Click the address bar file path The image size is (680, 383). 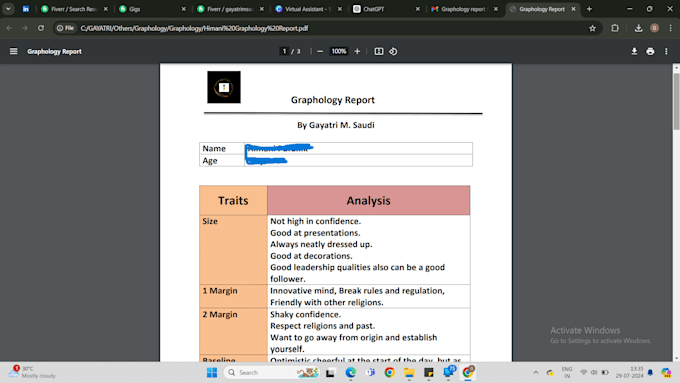tap(194, 28)
